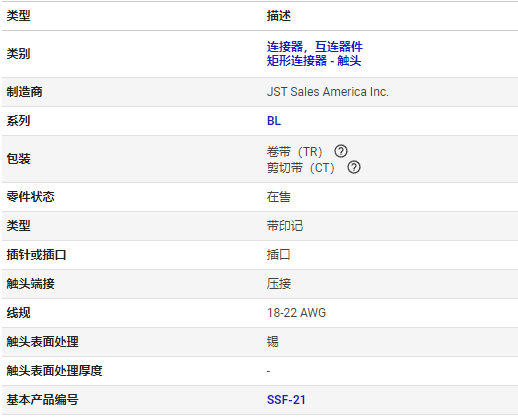Click help icon next to 剪切带 (CT)

click(354, 167)
